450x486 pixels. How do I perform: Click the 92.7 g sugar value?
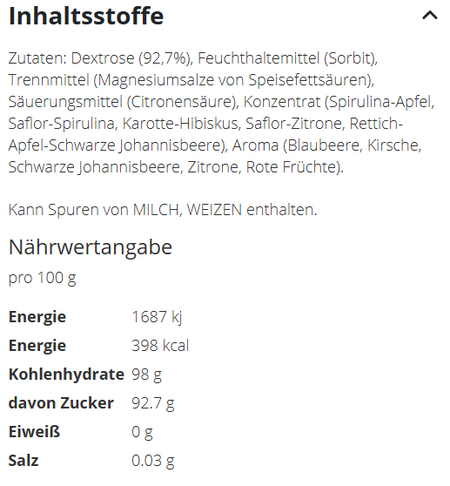(x=153, y=403)
